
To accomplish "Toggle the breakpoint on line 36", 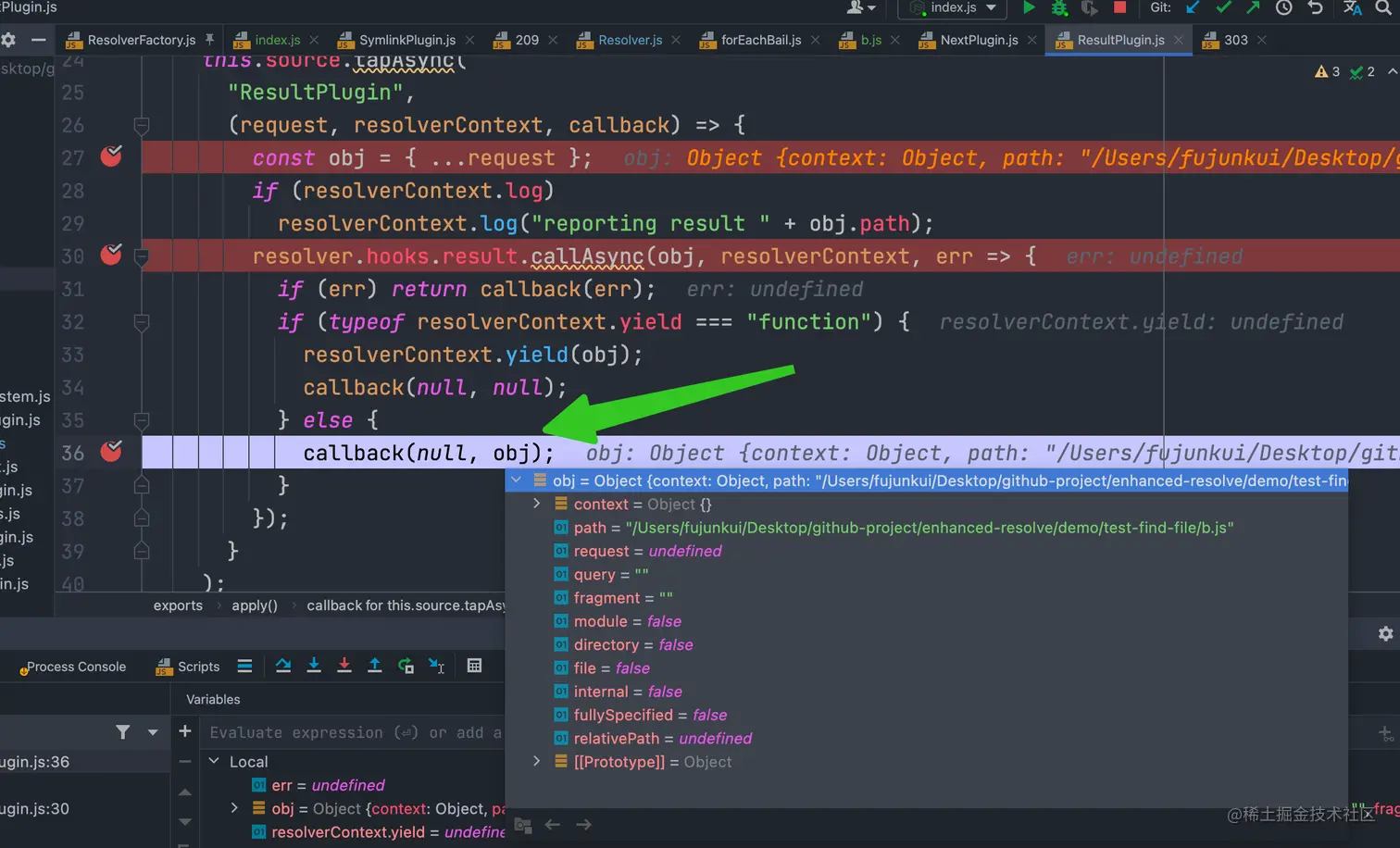I will click(111, 452).
